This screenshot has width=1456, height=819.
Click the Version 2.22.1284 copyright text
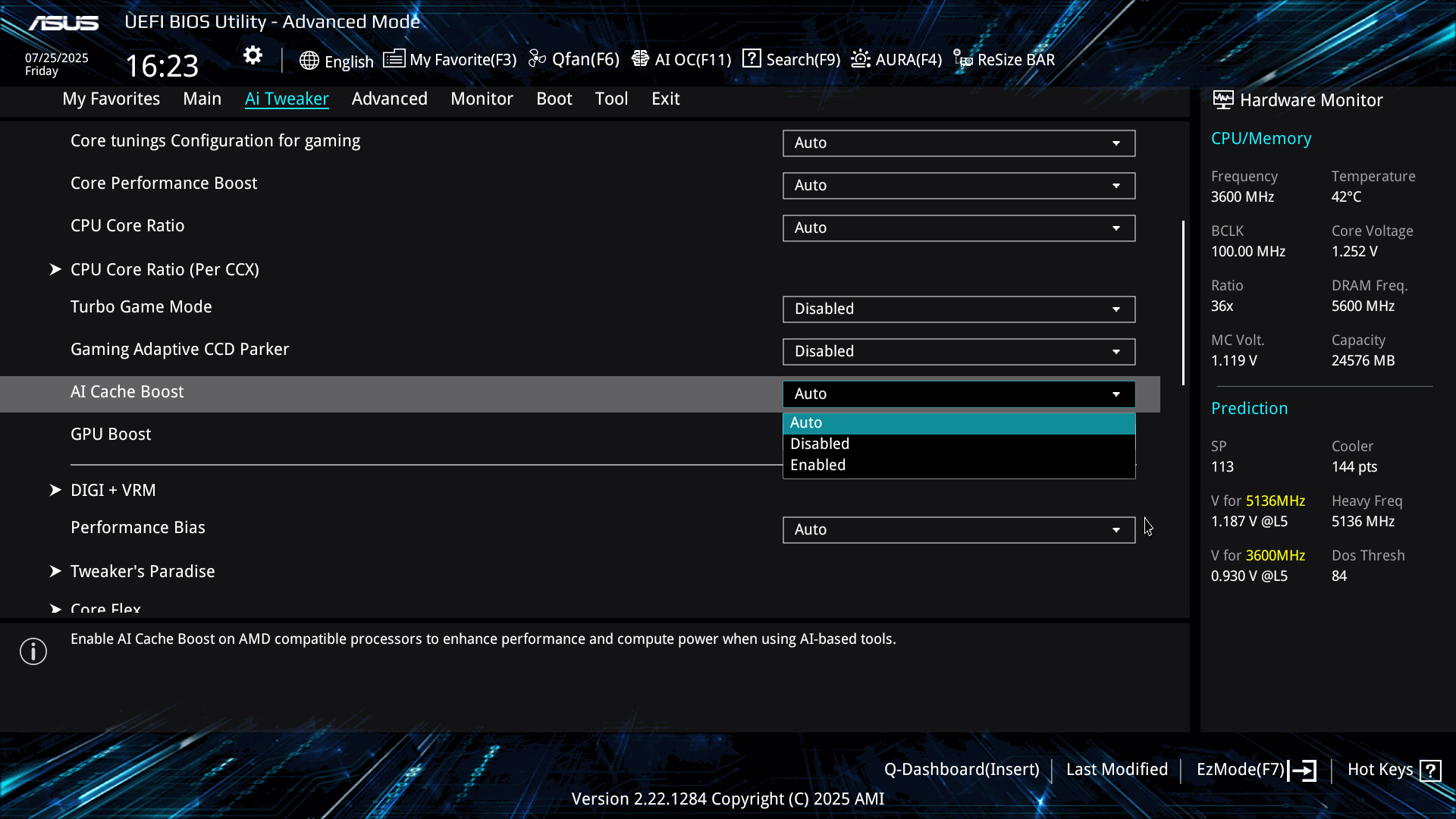tap(727, 799)
